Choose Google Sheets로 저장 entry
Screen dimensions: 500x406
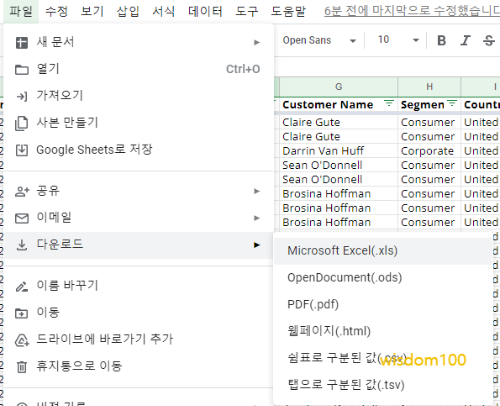pos(138,150)
